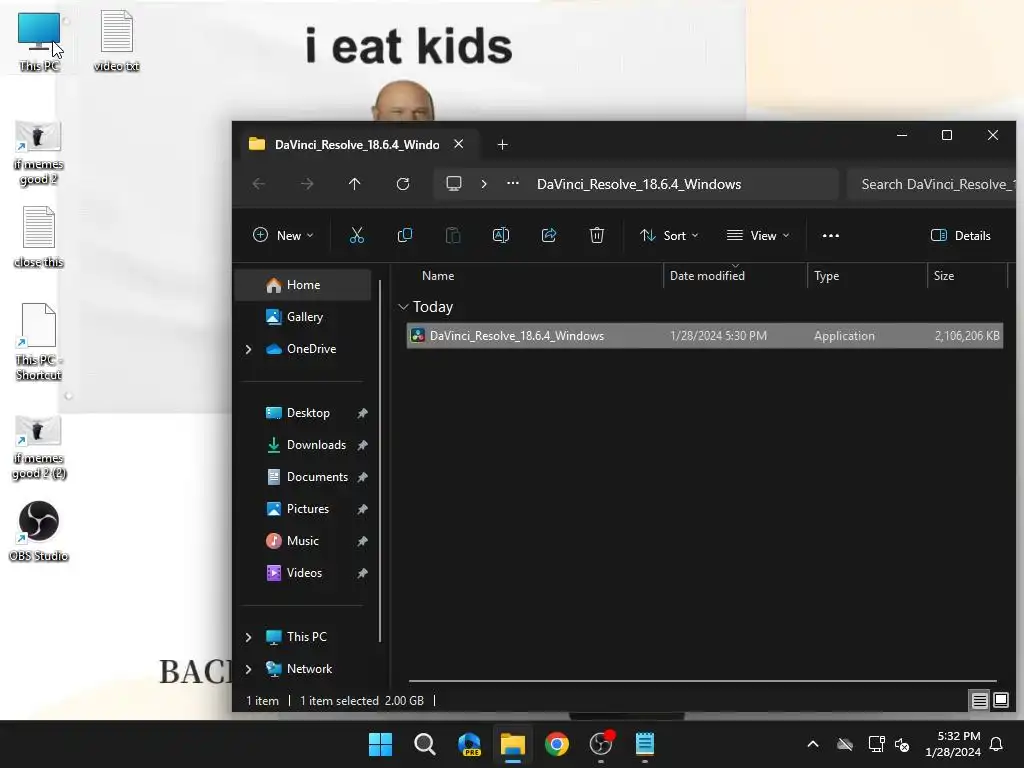Click the horizontal scrollbar in file list
The image size is (1024, 768).
[x=703, y=681]
